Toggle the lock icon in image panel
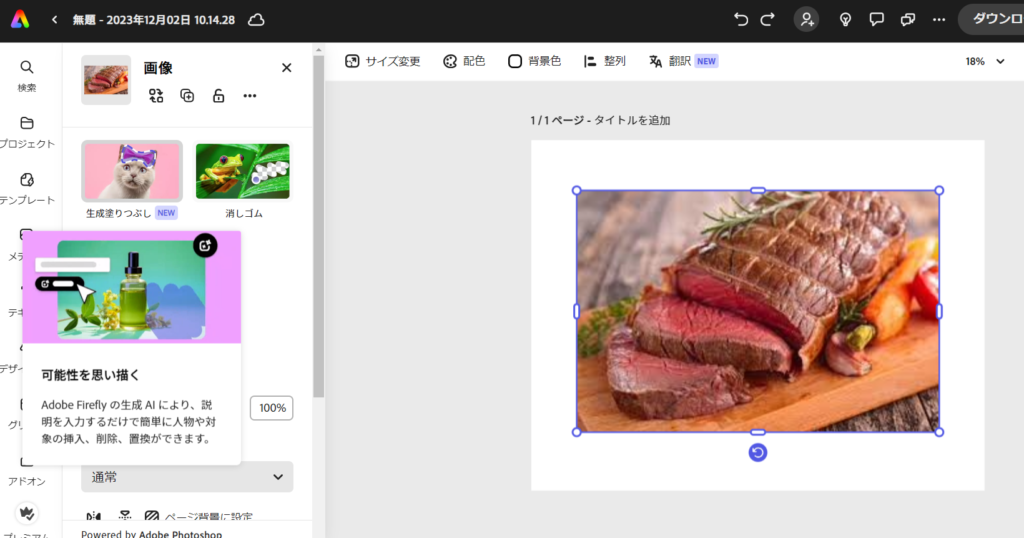The image size is (1024, 538). 218,96
